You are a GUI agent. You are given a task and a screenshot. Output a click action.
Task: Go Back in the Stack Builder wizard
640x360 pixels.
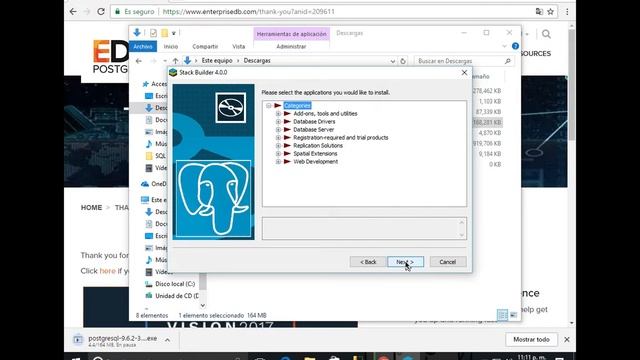[368, 262]
